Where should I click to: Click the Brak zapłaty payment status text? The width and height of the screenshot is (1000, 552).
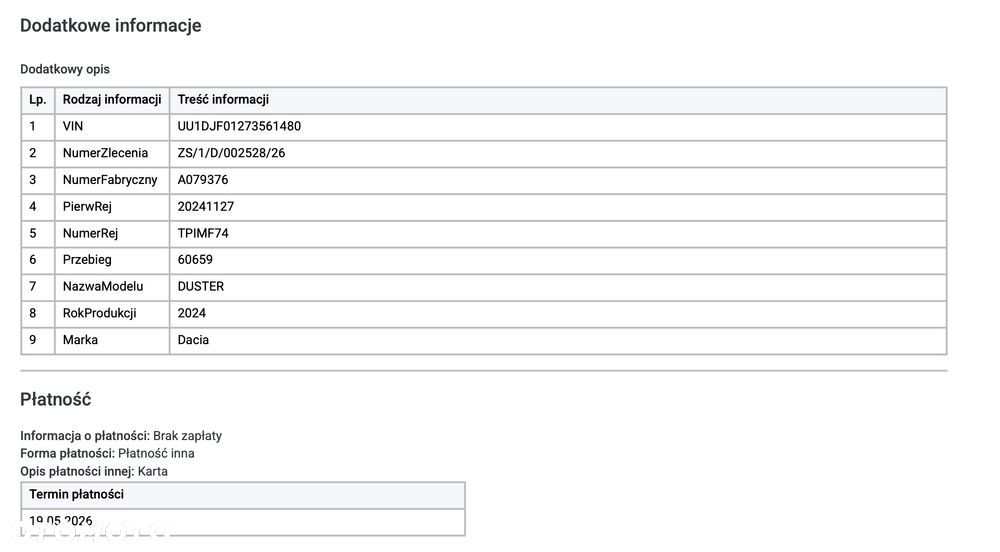[x=188, y=436]
